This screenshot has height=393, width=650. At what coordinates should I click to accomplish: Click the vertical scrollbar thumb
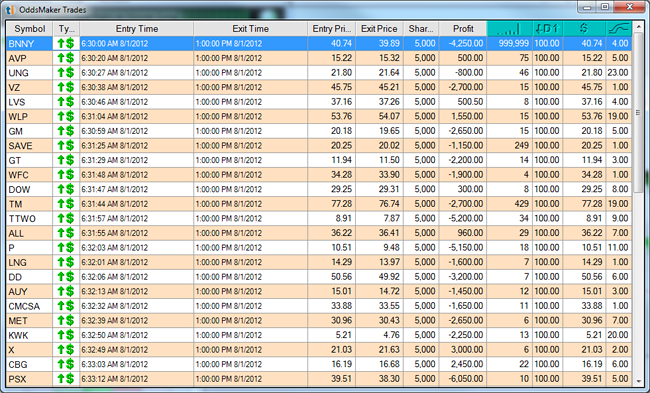[638, 113]
